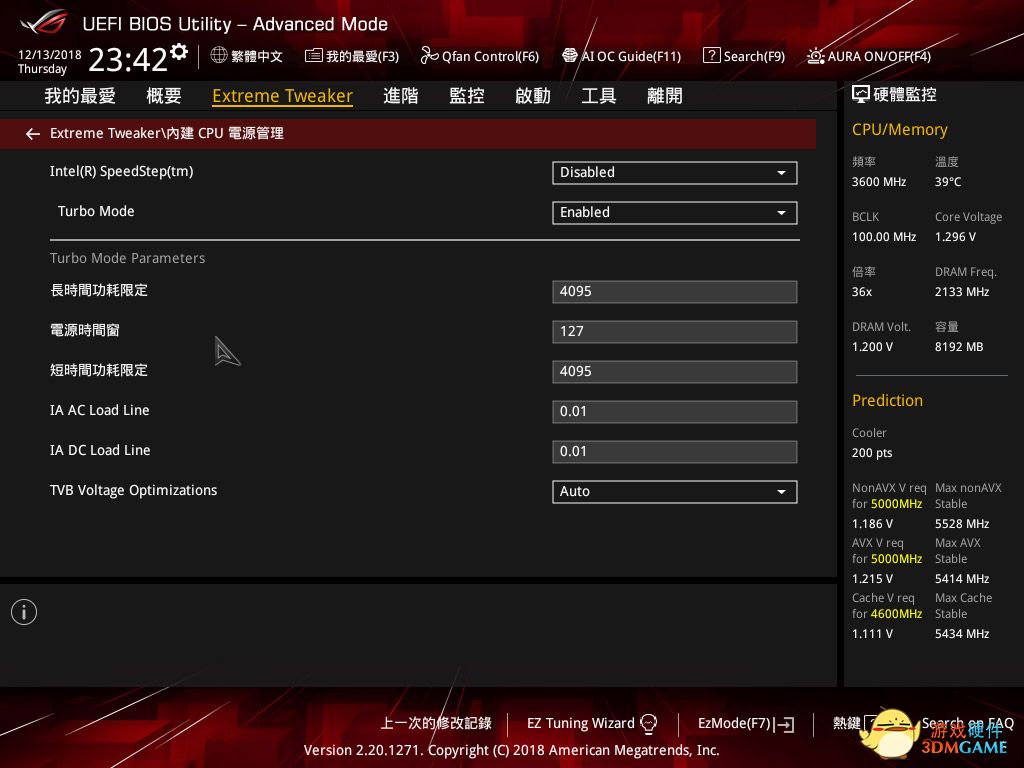Click AI OC Guide(F11) label
The image size is (1024, 768).
[632, 56]
